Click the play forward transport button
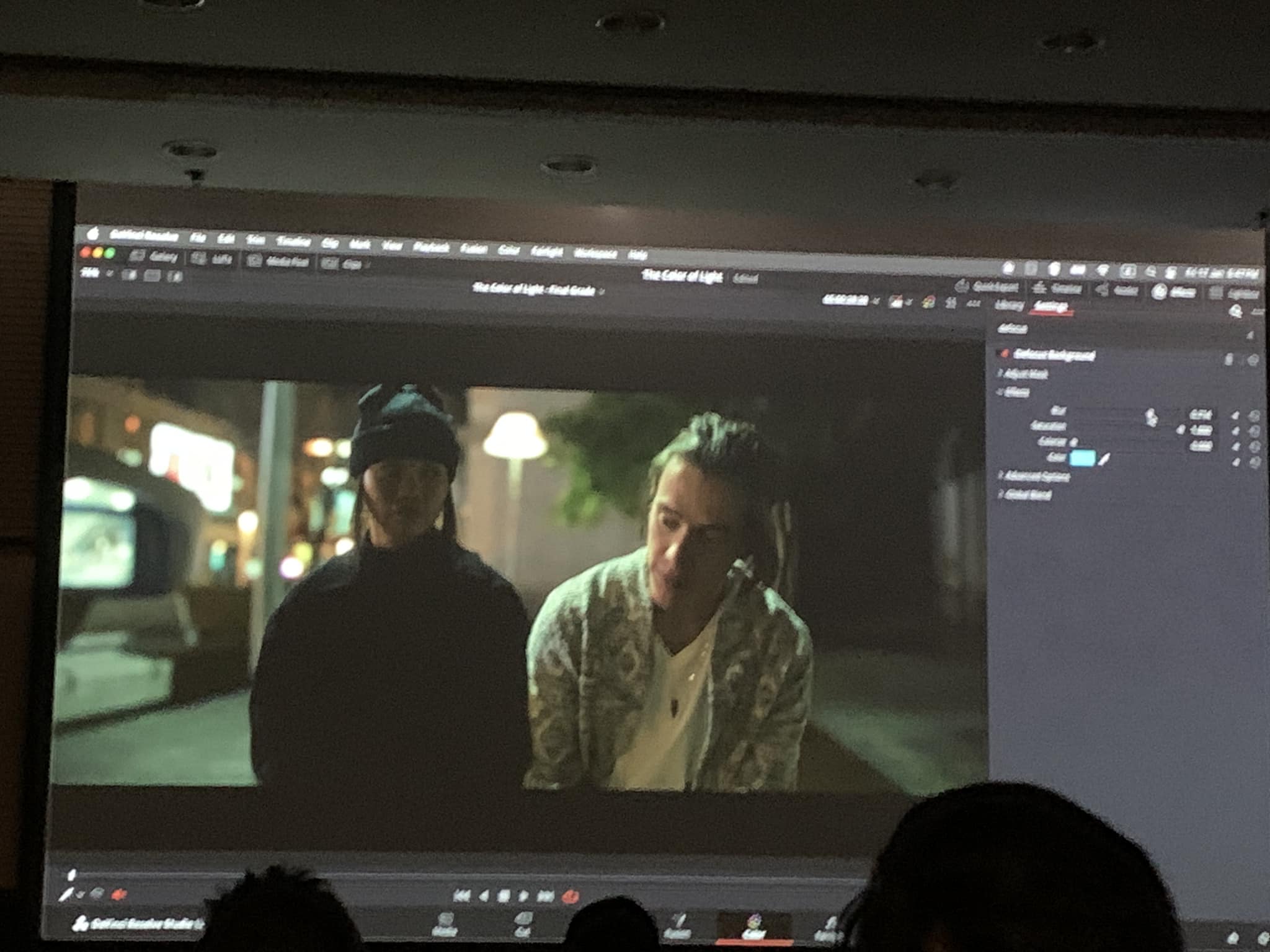Screen dimensions: 1270x952 pyautogui.click(x=524, y=896)
